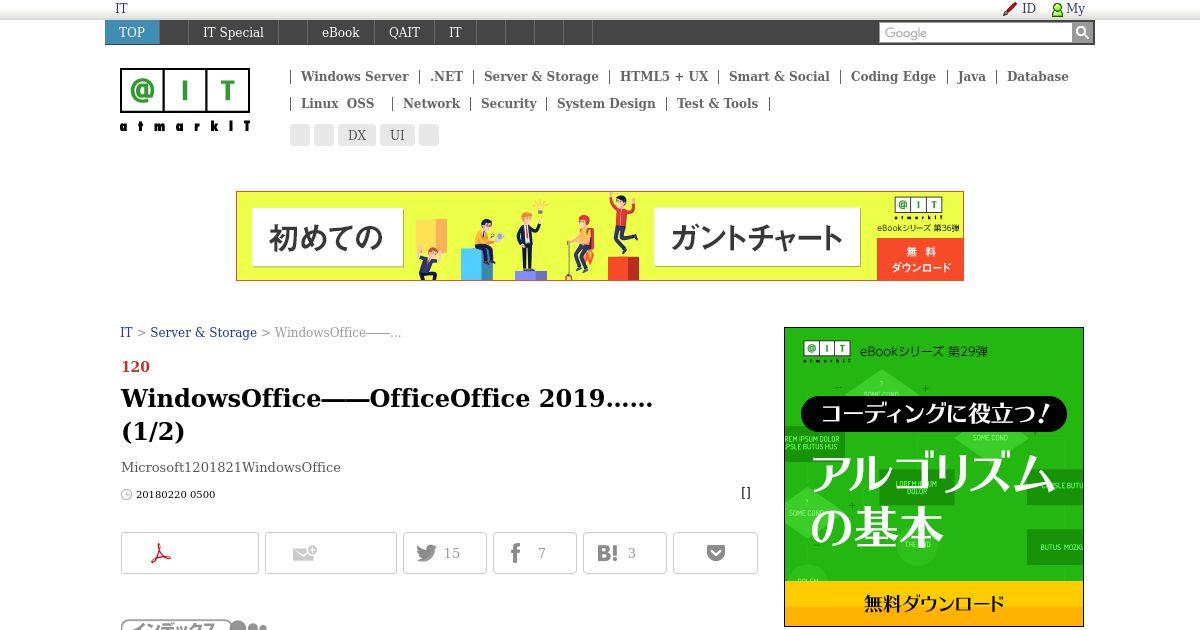Click the ID link at top
Viewport: 1200px width, 630px height.
tap(1029, 8)
